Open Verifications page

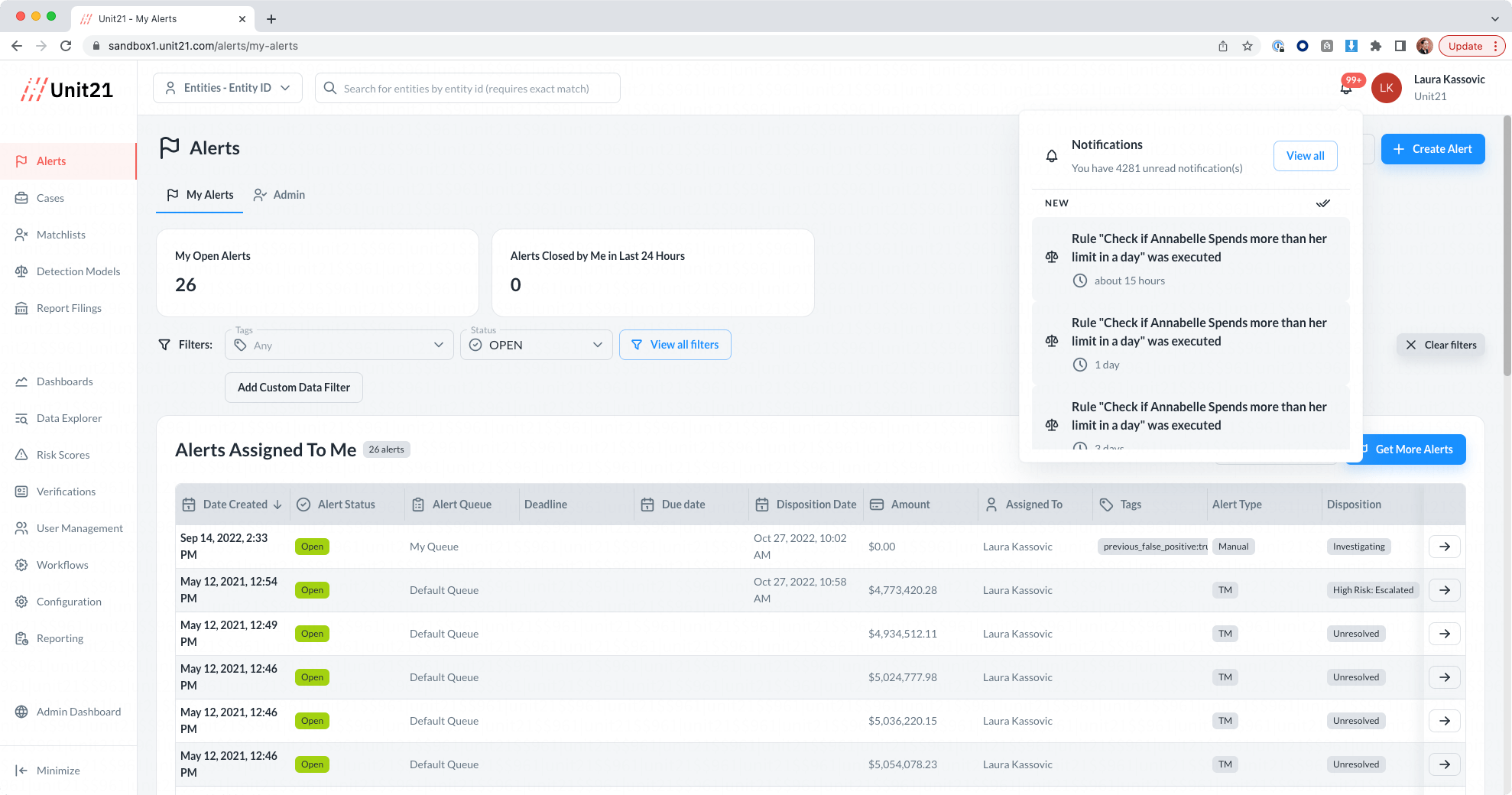coord(68,492)
